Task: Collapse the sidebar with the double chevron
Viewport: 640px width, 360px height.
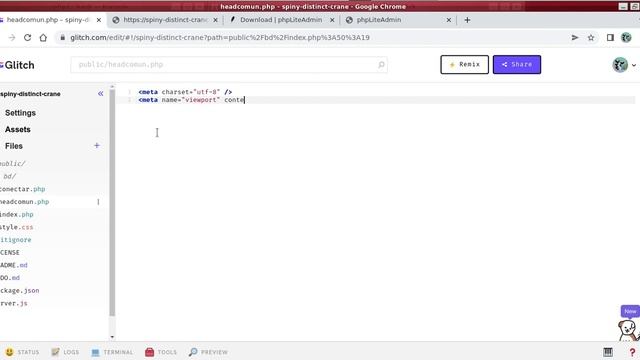Action: point(100,93)
